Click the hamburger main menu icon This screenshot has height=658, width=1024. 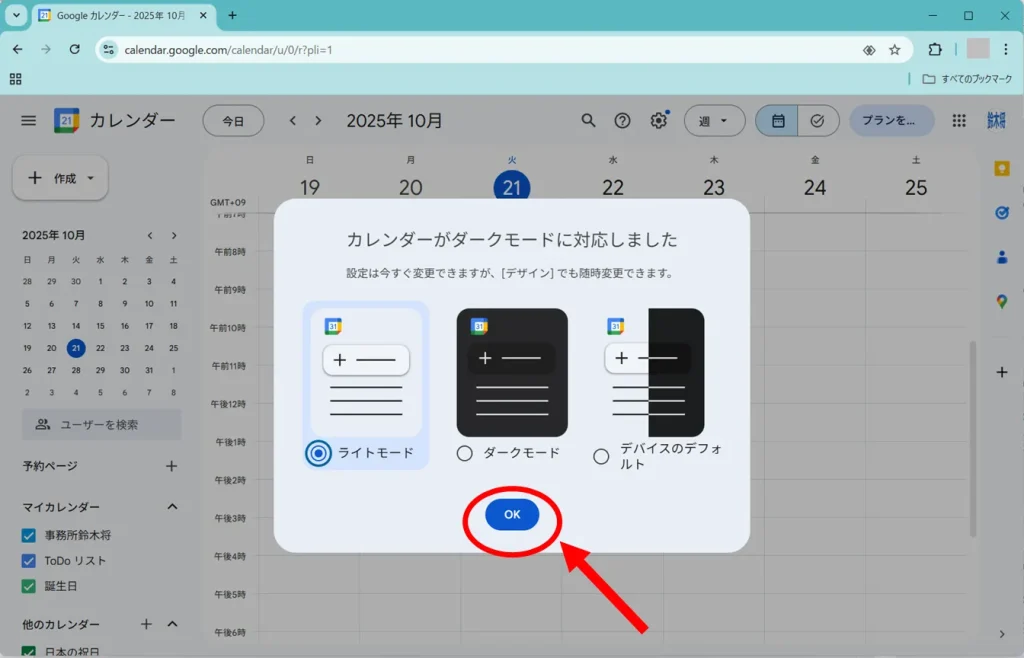(28, 120)
